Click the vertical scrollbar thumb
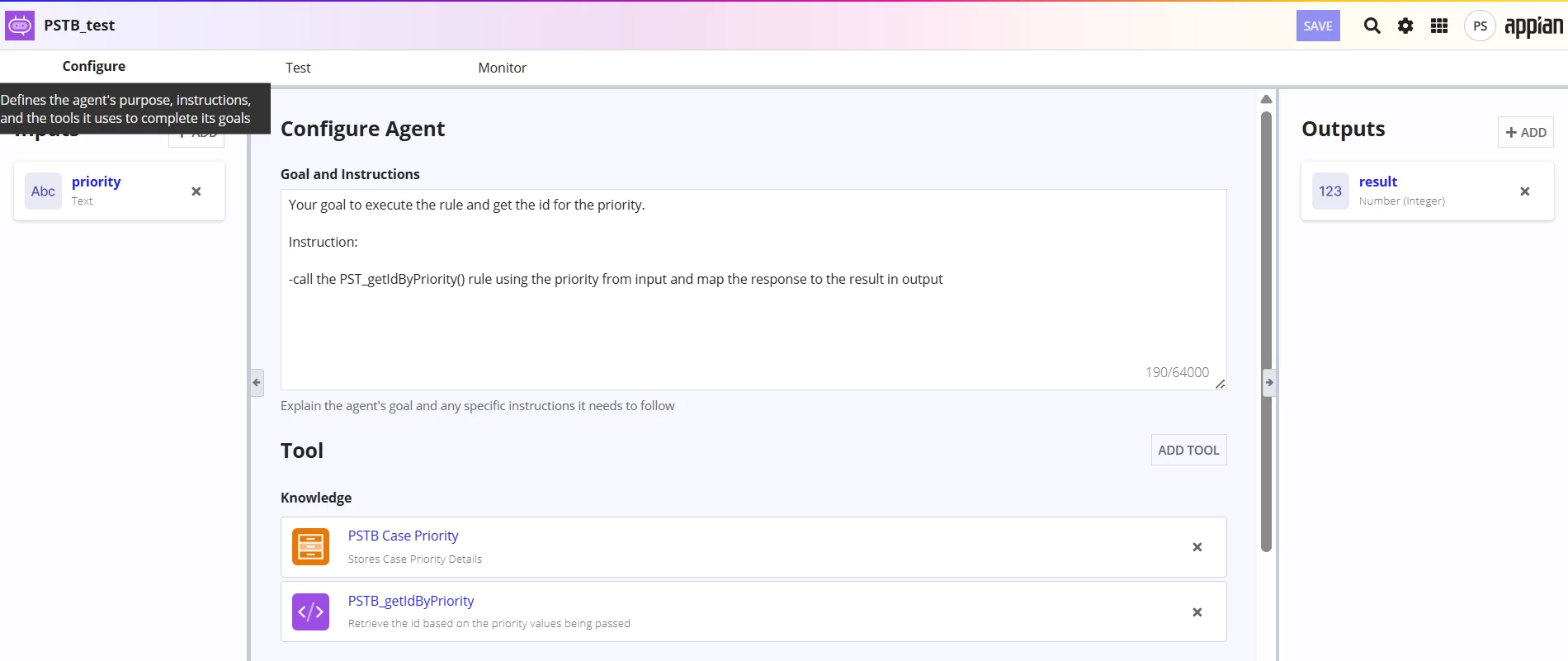1568x661 pixels. pos(1266,331)
